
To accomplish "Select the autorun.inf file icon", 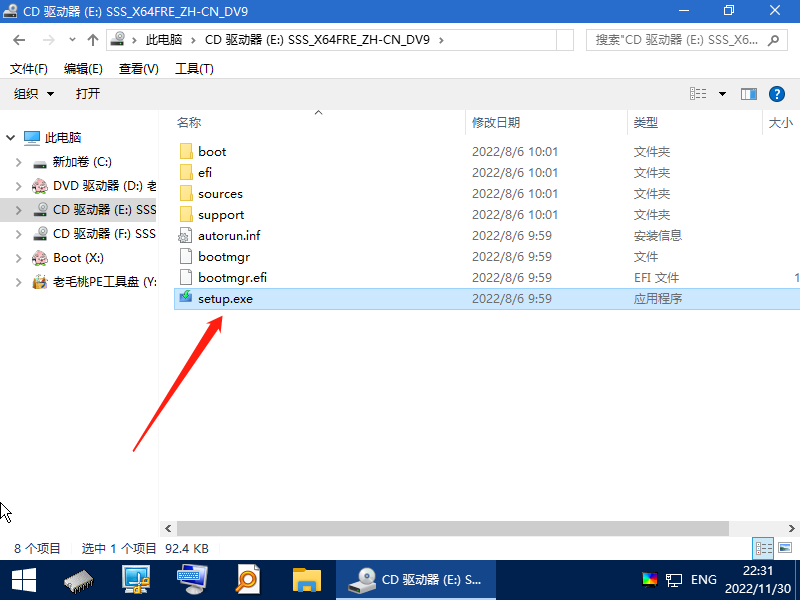I will (x=185, y=236).
